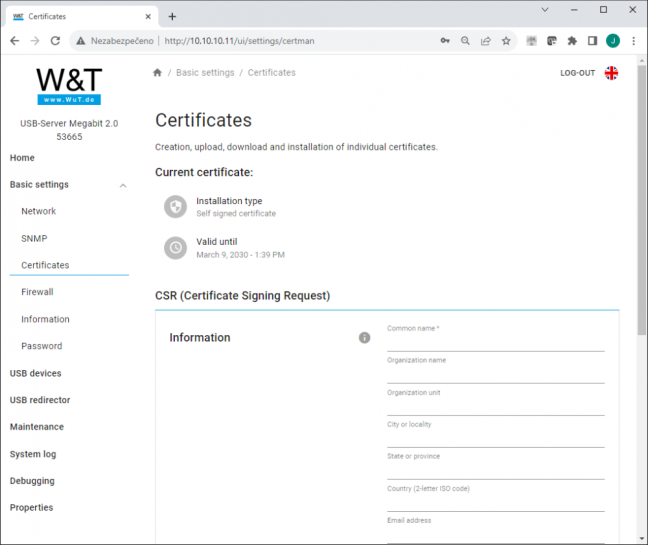Click the W&T logo

(69, 86)
